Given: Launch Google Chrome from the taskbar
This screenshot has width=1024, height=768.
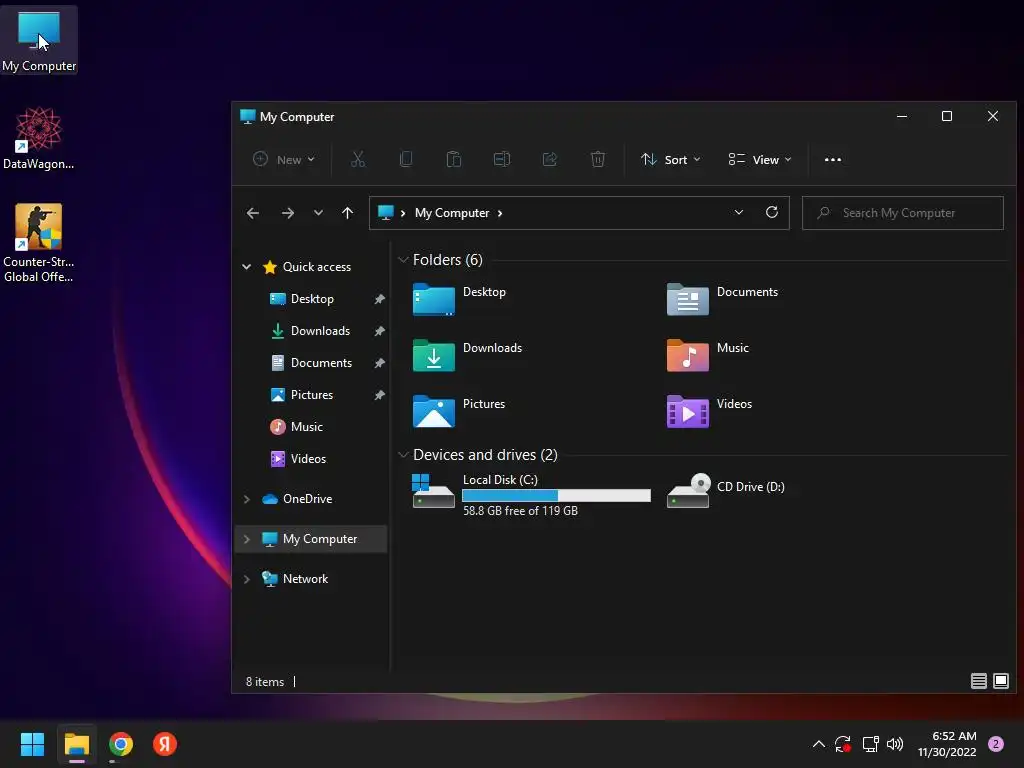Looking at the screenshot, I should click(121, 744).
